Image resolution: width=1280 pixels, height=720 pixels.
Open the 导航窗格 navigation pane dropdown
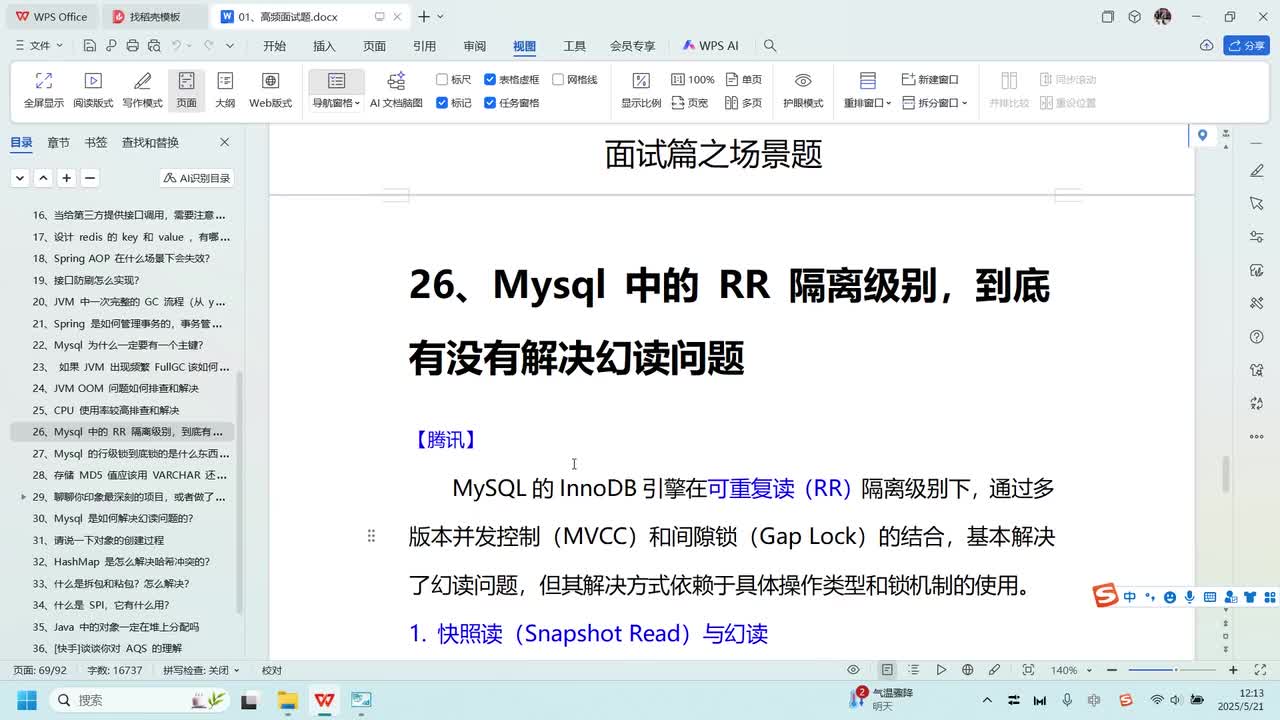336,103
